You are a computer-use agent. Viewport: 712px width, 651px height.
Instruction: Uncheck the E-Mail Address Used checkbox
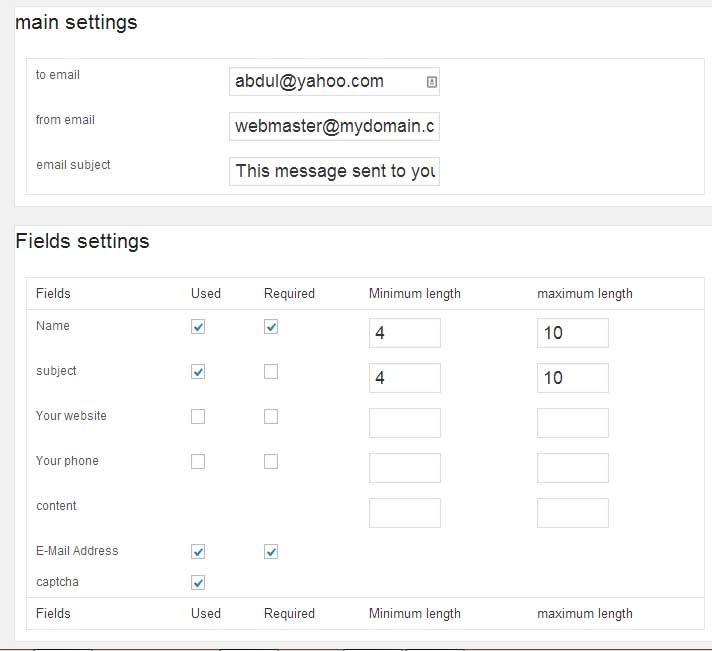point(198,552)
